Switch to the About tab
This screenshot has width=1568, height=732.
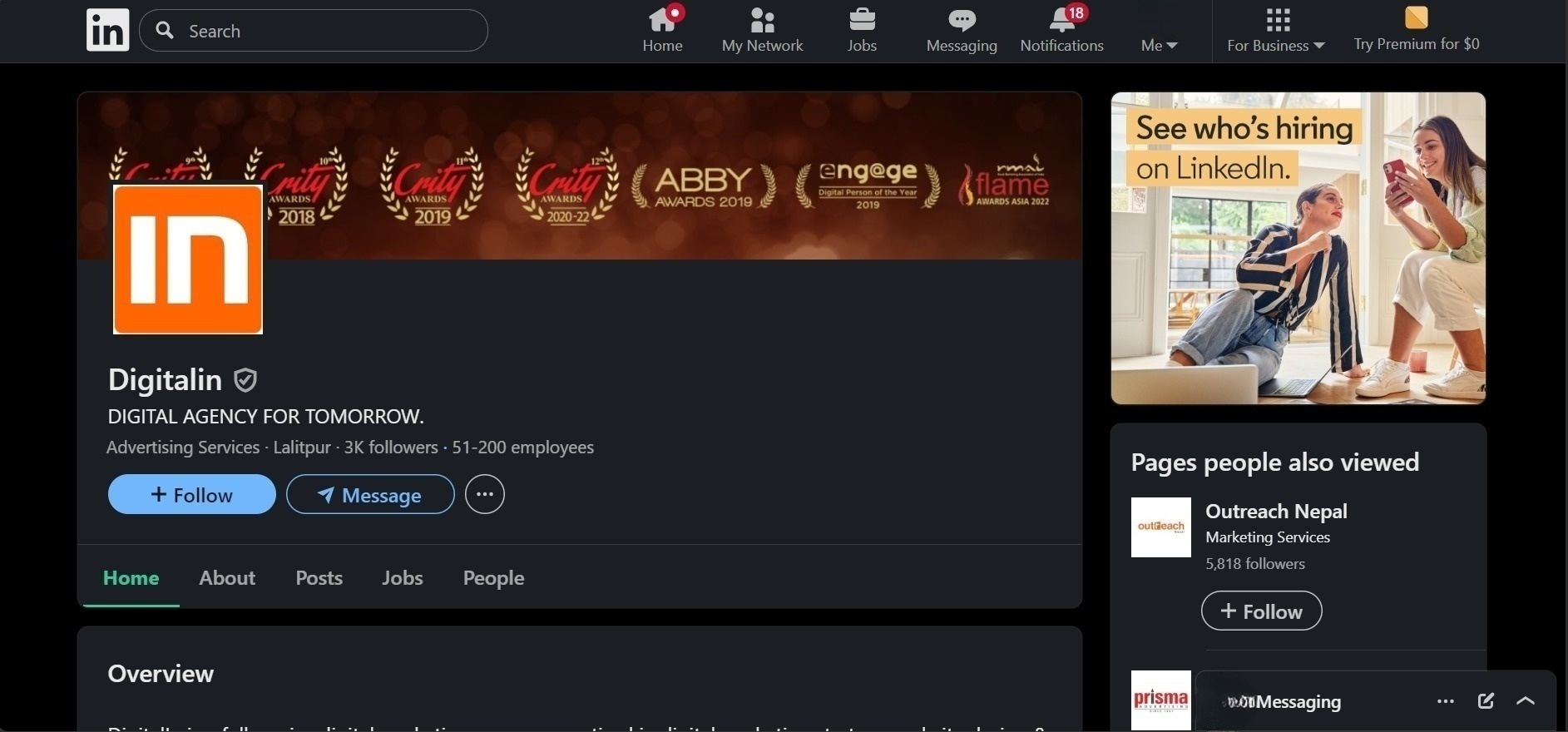(x=227, y=578)
